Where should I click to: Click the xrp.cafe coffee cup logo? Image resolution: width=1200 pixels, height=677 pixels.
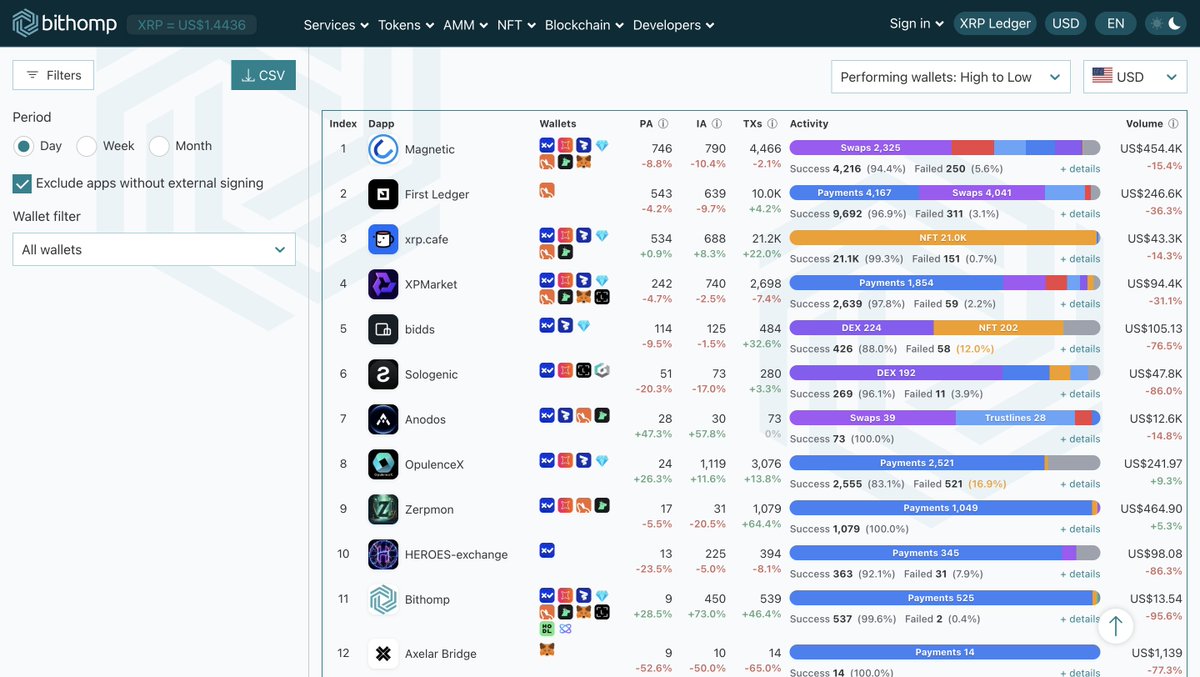[x=383, y=239]
